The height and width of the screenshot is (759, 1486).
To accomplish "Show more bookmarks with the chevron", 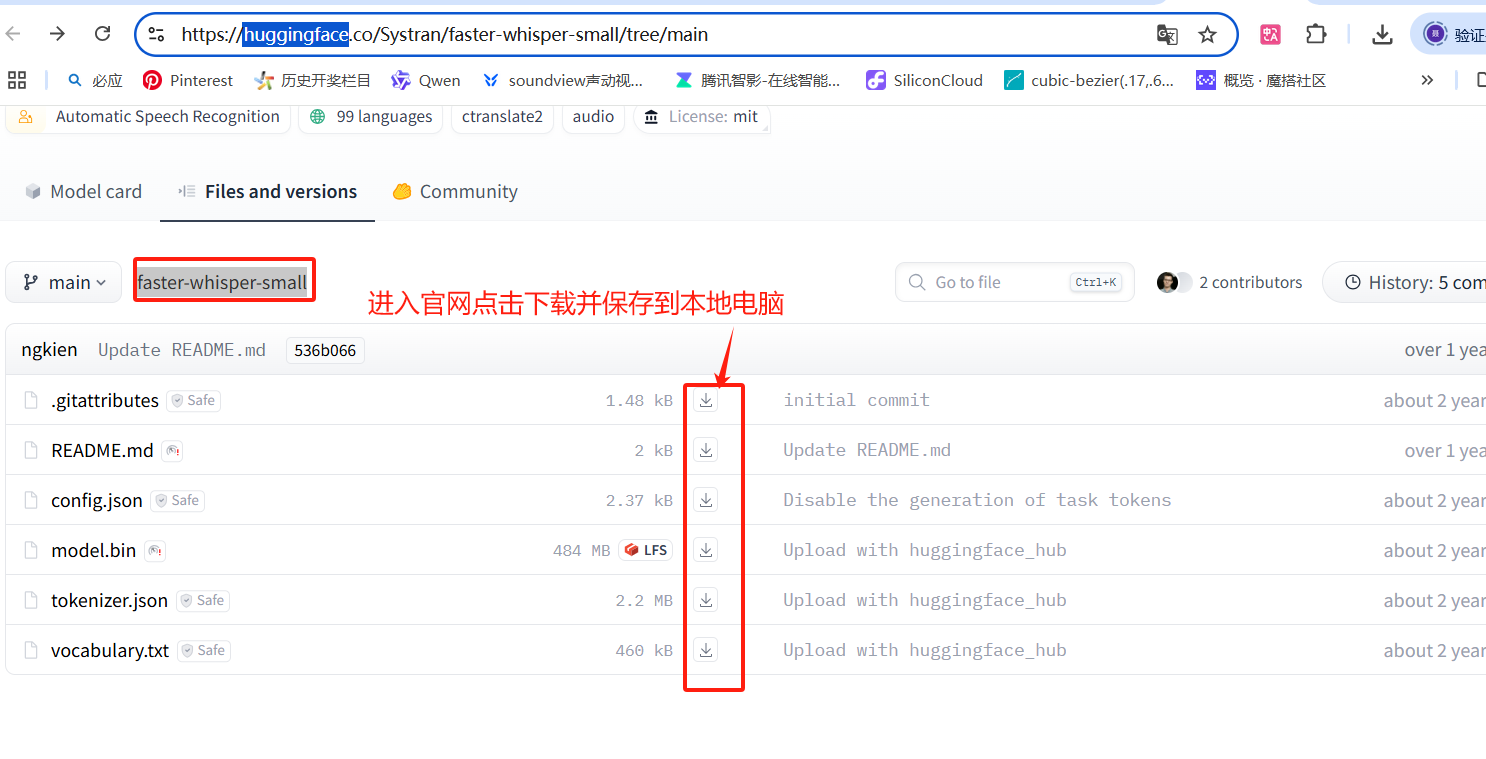I will [1427, 81].
